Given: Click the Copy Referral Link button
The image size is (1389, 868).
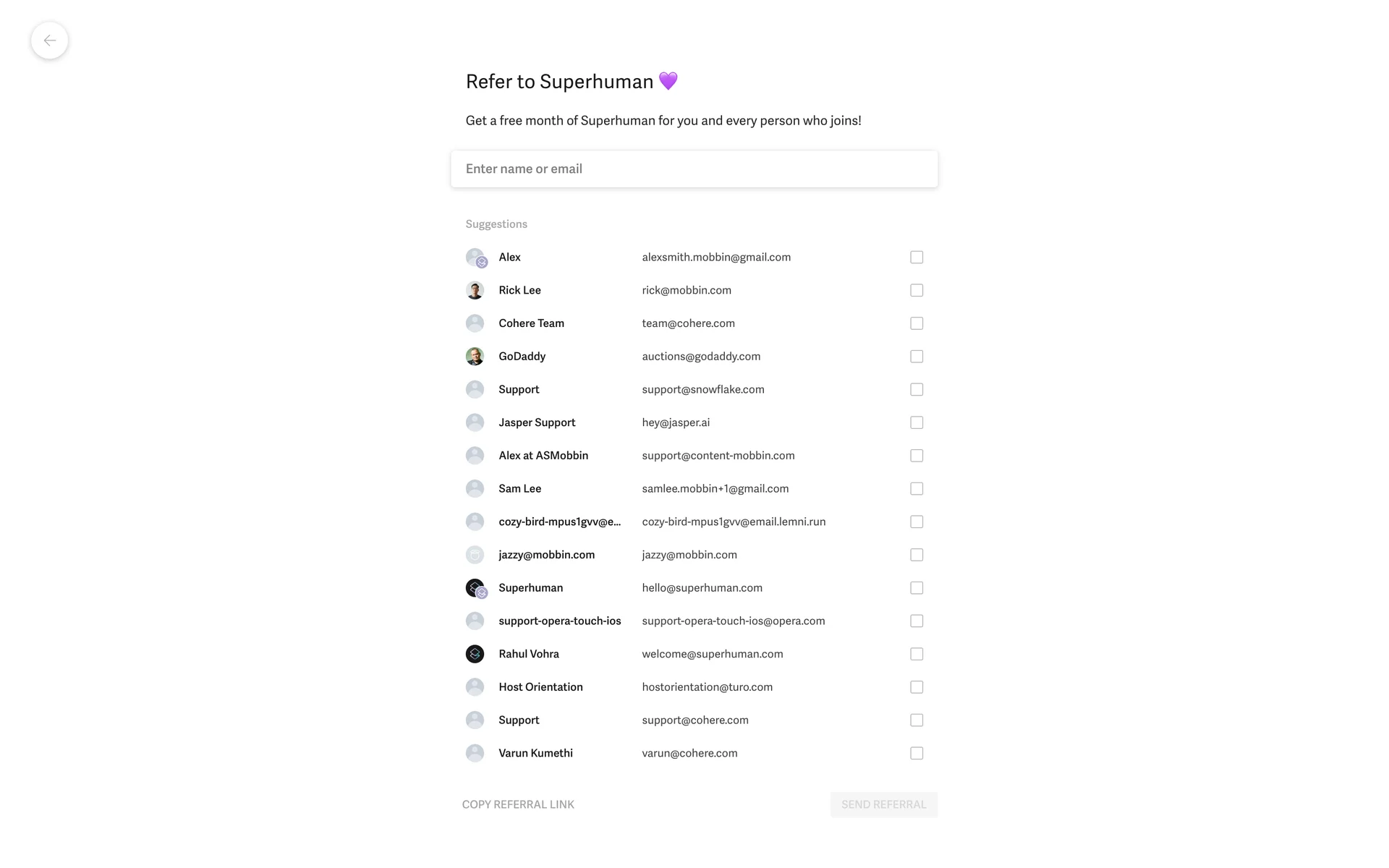Looking at the screenshot, I should point(518,804).
